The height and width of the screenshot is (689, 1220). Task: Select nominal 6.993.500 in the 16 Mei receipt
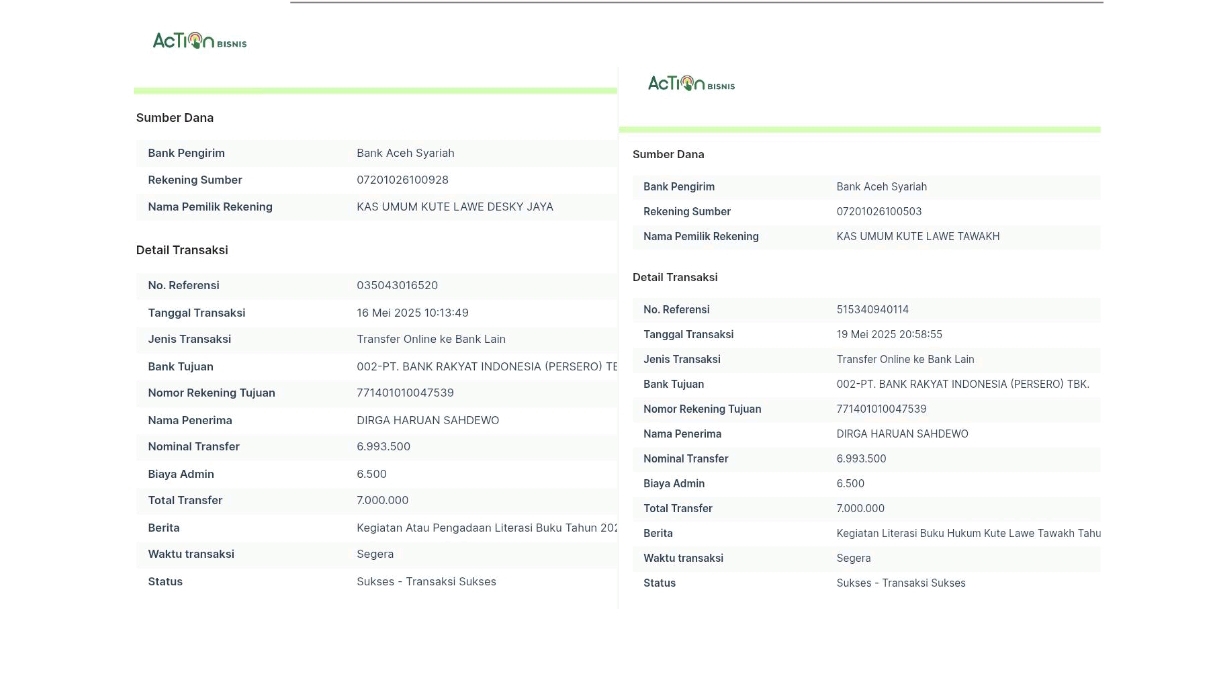point(384,447)
